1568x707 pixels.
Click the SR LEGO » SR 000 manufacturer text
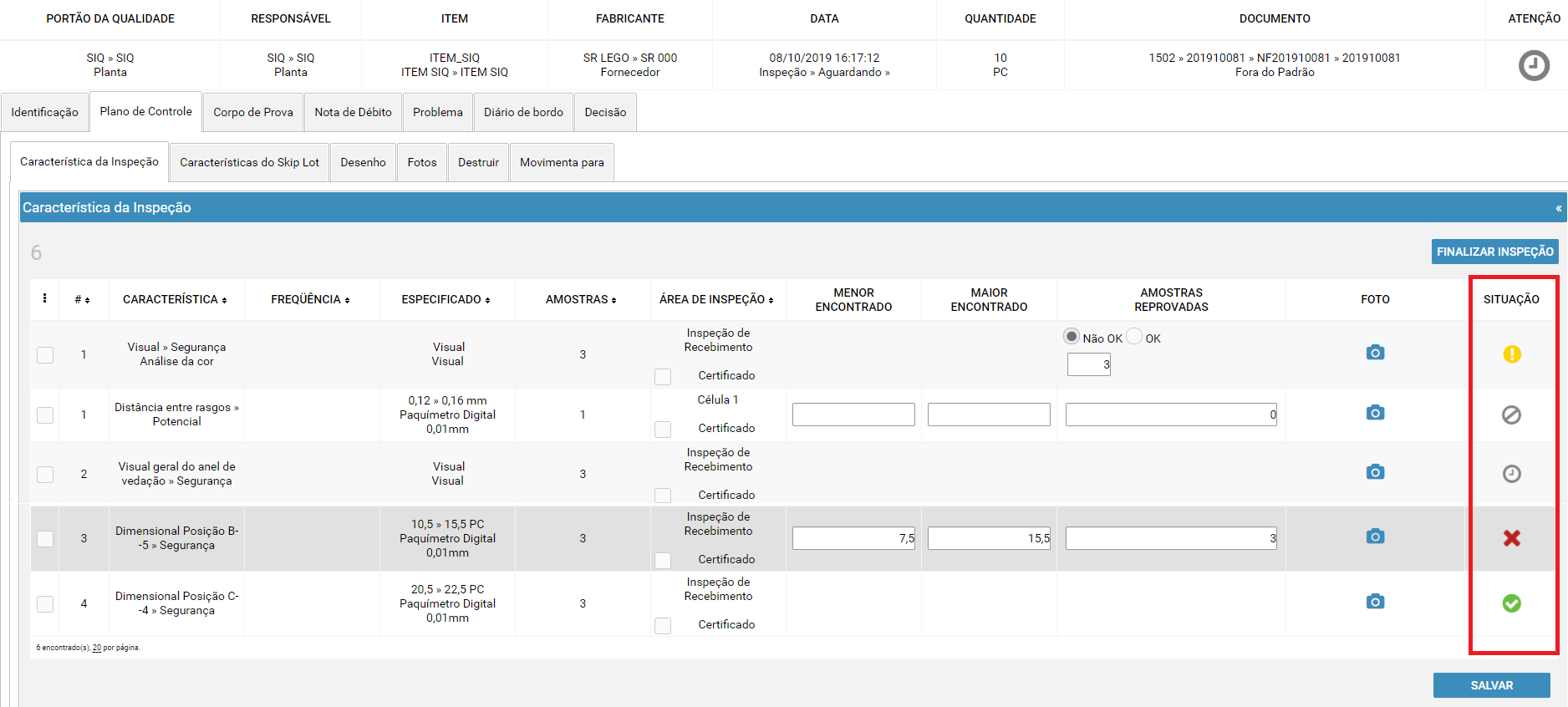coord(630,58)
